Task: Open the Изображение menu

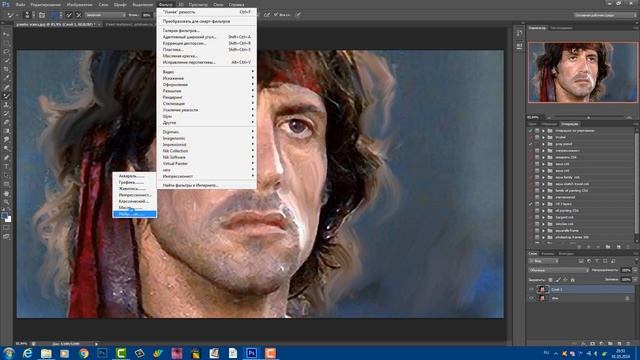Action: [79, 5]
